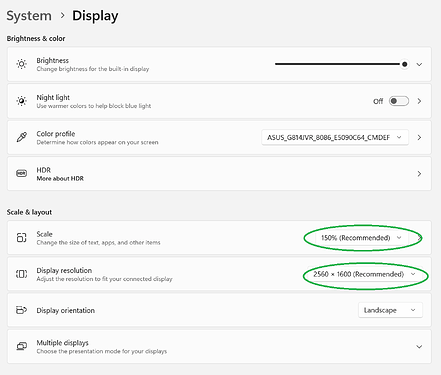Click 'Determine how colors appear on your screen'
441x375 pixels.
(97, 142)
